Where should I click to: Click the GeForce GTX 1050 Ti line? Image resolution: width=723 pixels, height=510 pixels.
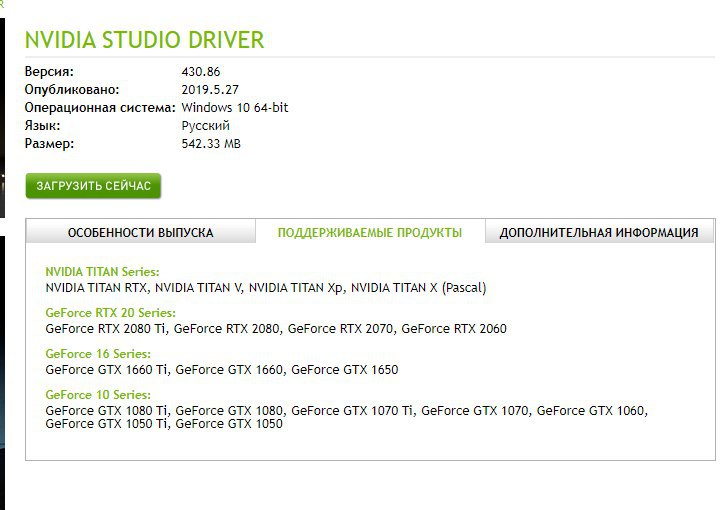point(164,424)
